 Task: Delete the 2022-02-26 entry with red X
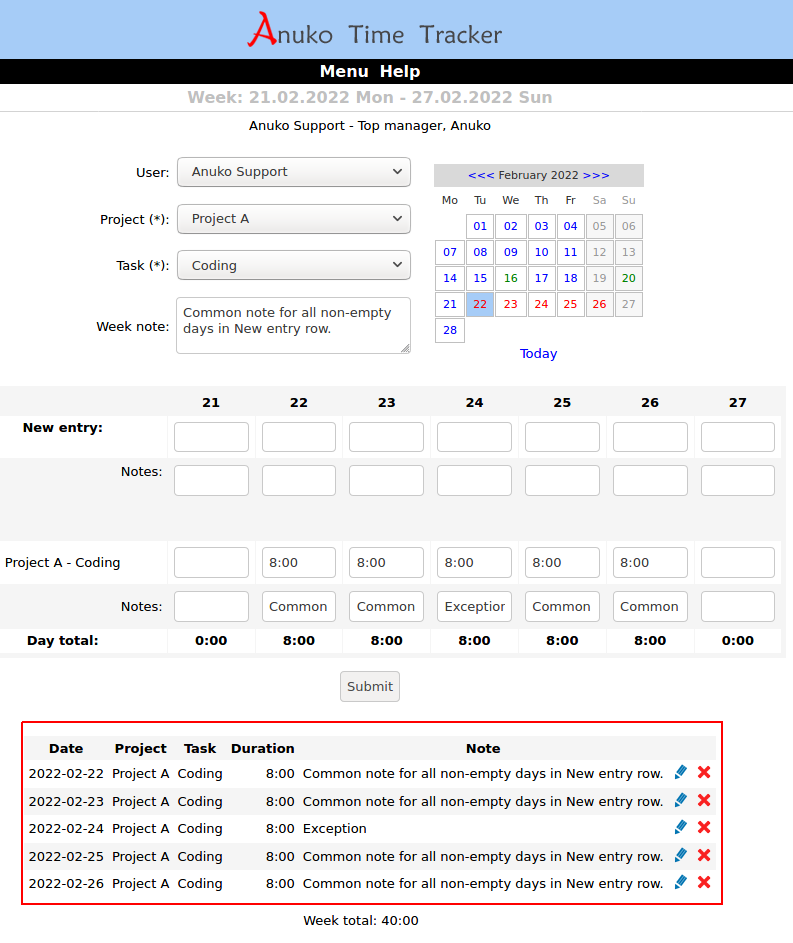tap(704, 883)
